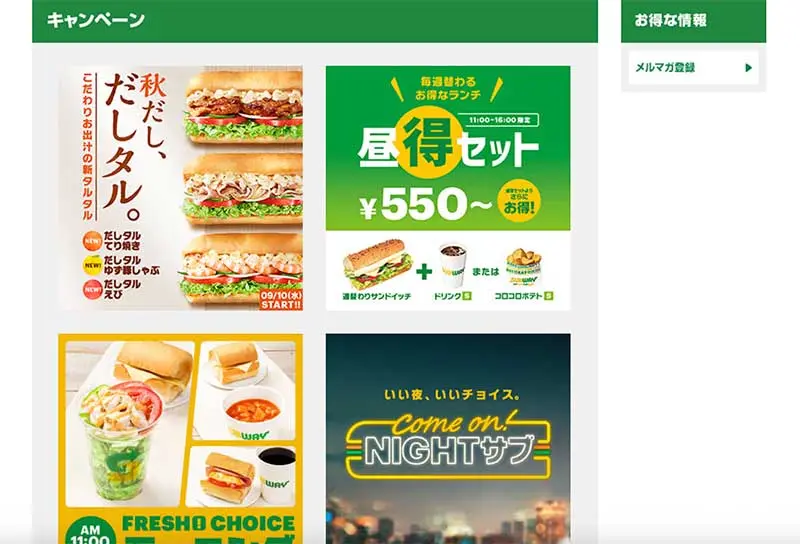This screenshot has height=544, width=800.
Task: Click the 11:00-16:00限定 time label
Action: (498, 120)
